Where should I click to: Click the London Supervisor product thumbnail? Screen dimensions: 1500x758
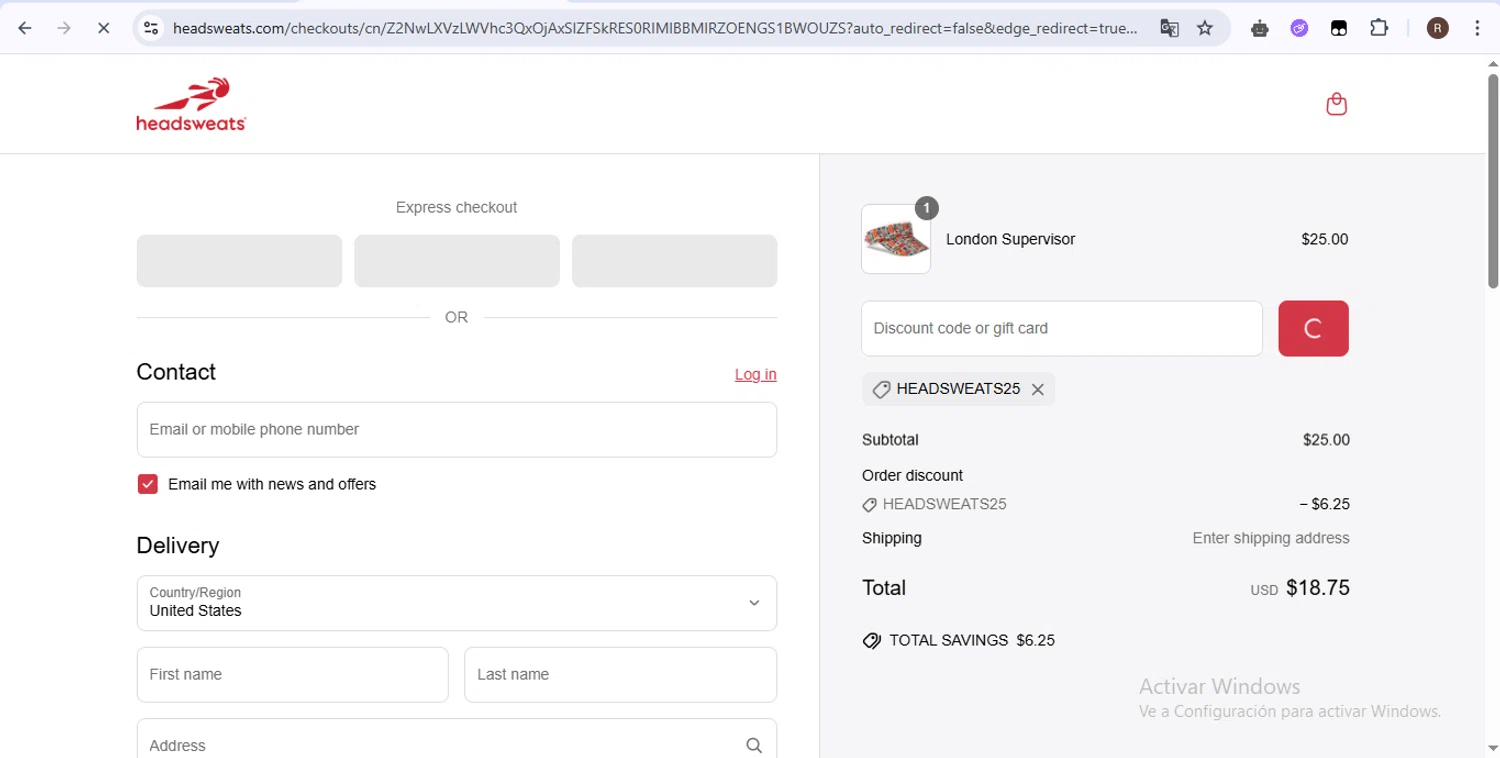896,239
